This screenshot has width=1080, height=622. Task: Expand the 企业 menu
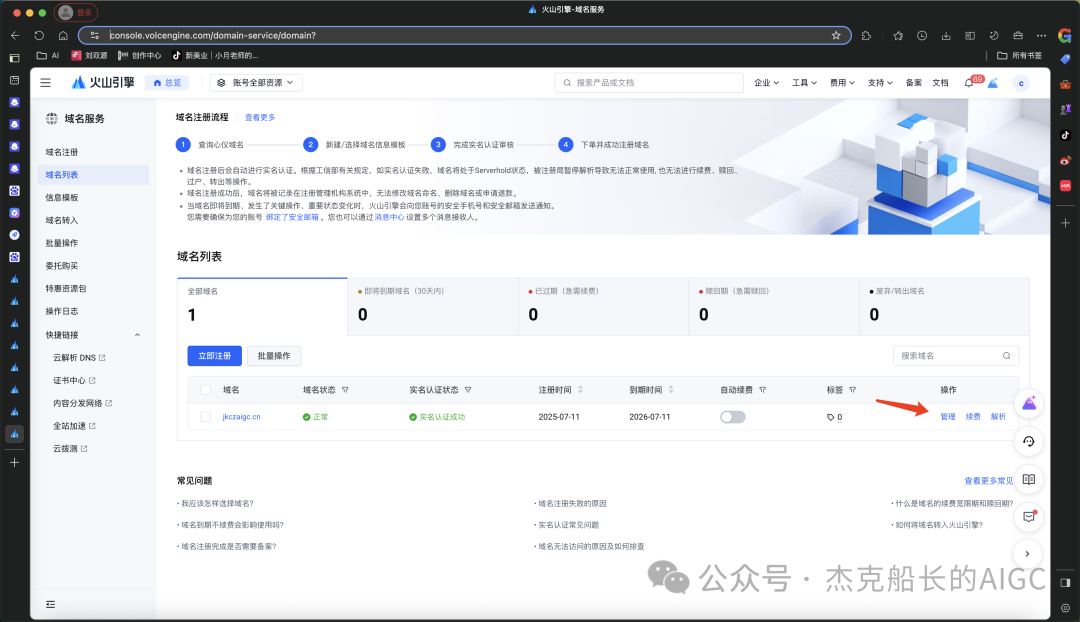tap(766, 83)
